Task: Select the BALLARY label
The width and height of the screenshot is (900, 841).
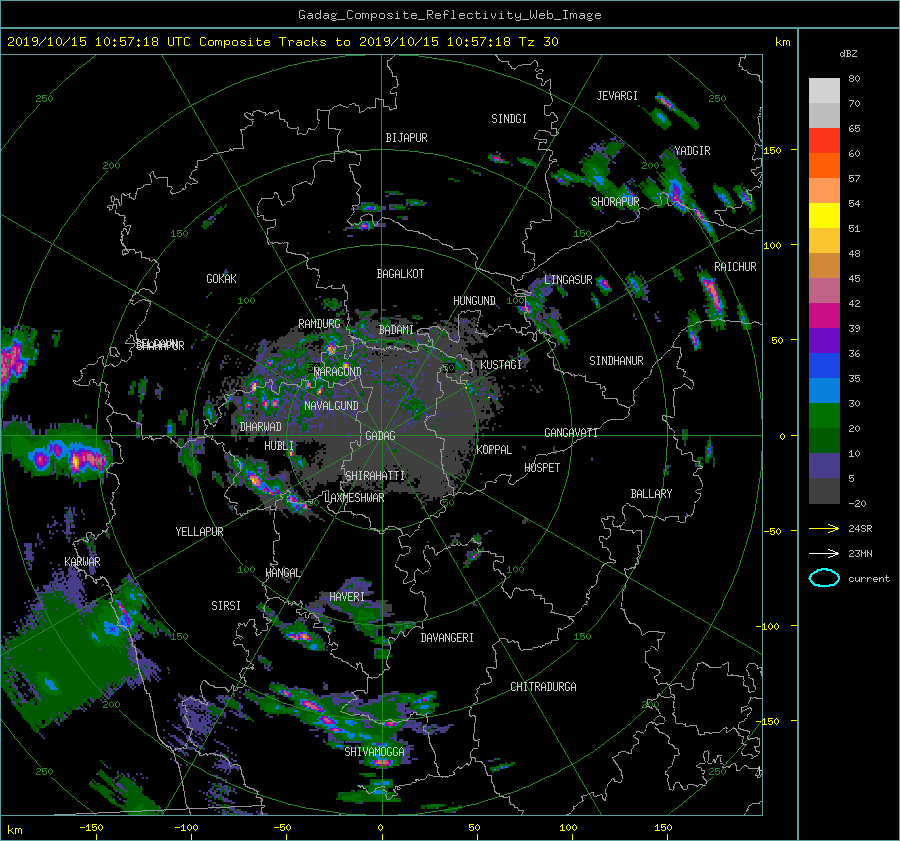Action: (x=651, y=494)
